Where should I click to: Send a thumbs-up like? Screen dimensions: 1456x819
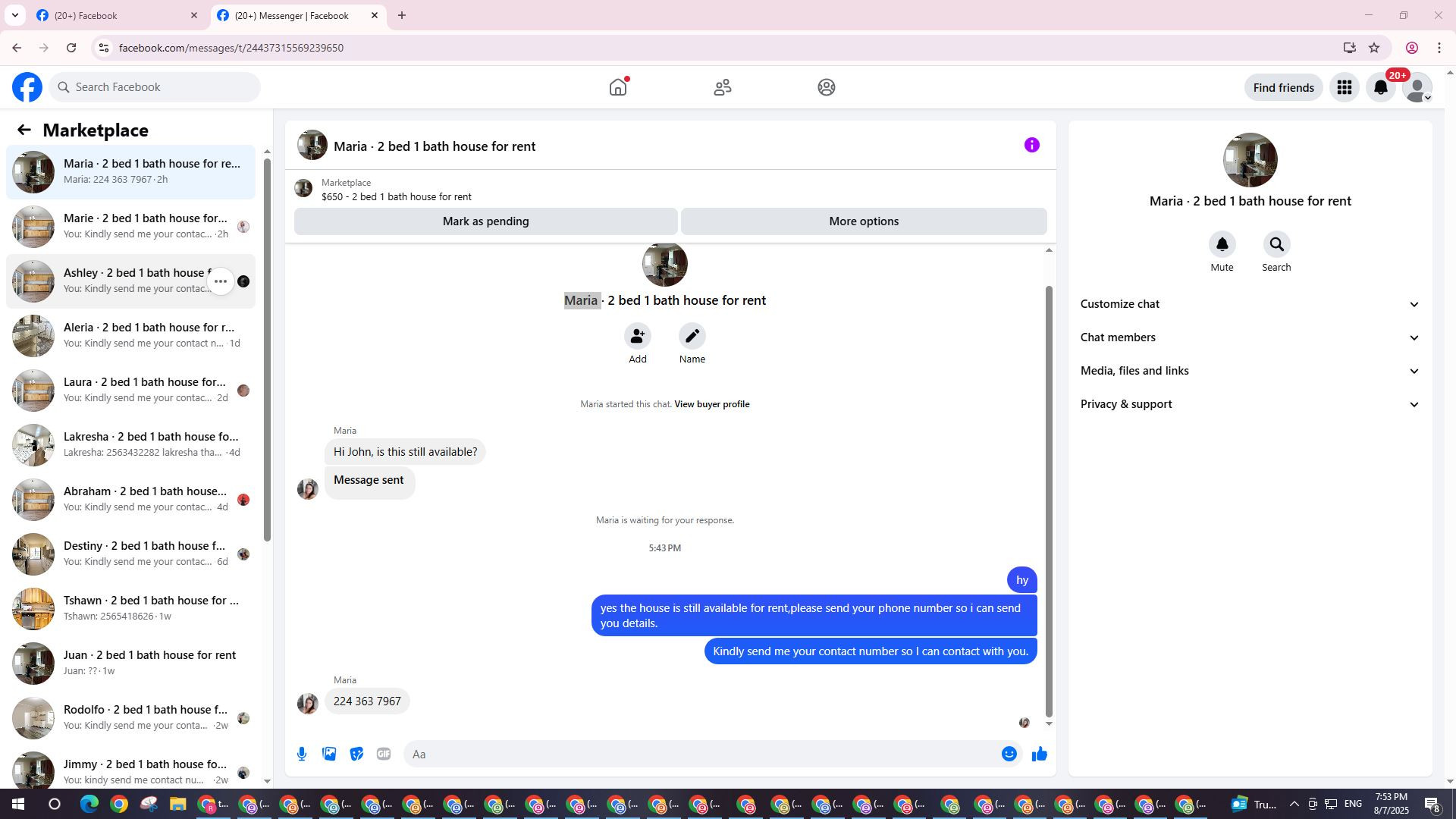coord(1040,754)
